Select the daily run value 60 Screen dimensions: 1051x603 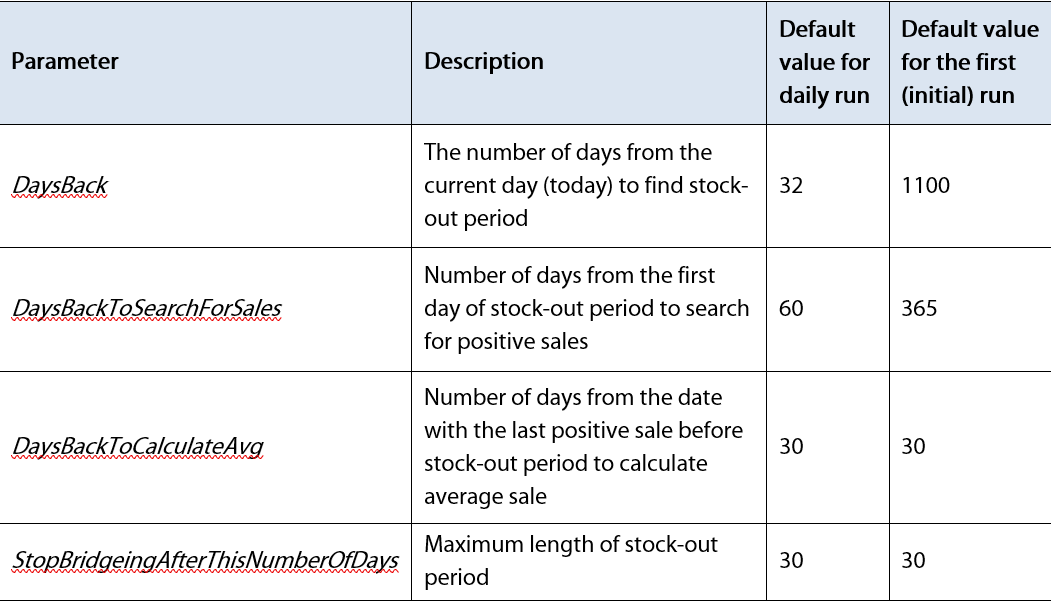[x=791, y=309]
